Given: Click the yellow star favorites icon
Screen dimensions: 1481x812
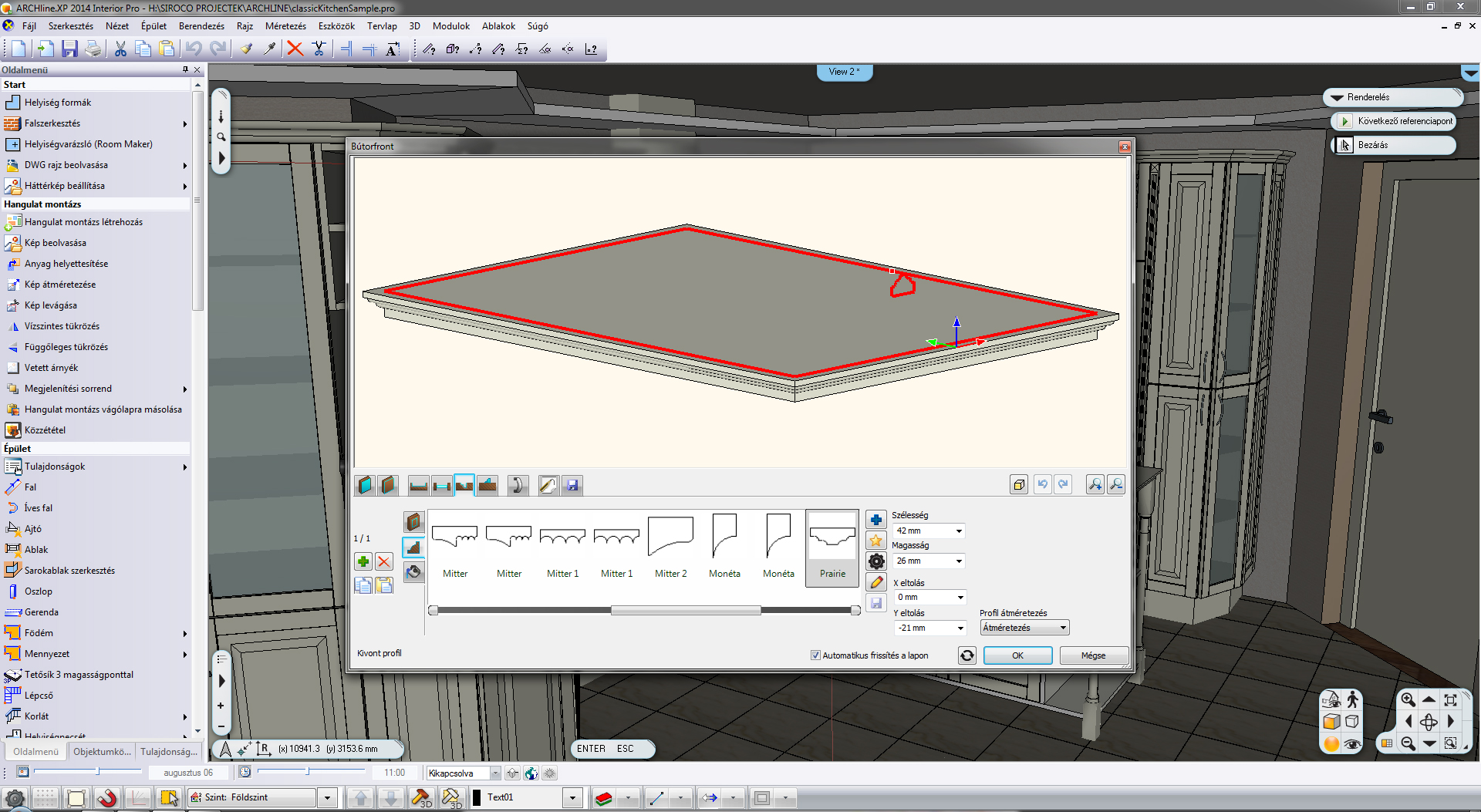Looking at the screenshot, I should pyautogui.click(x=875, y=541).
